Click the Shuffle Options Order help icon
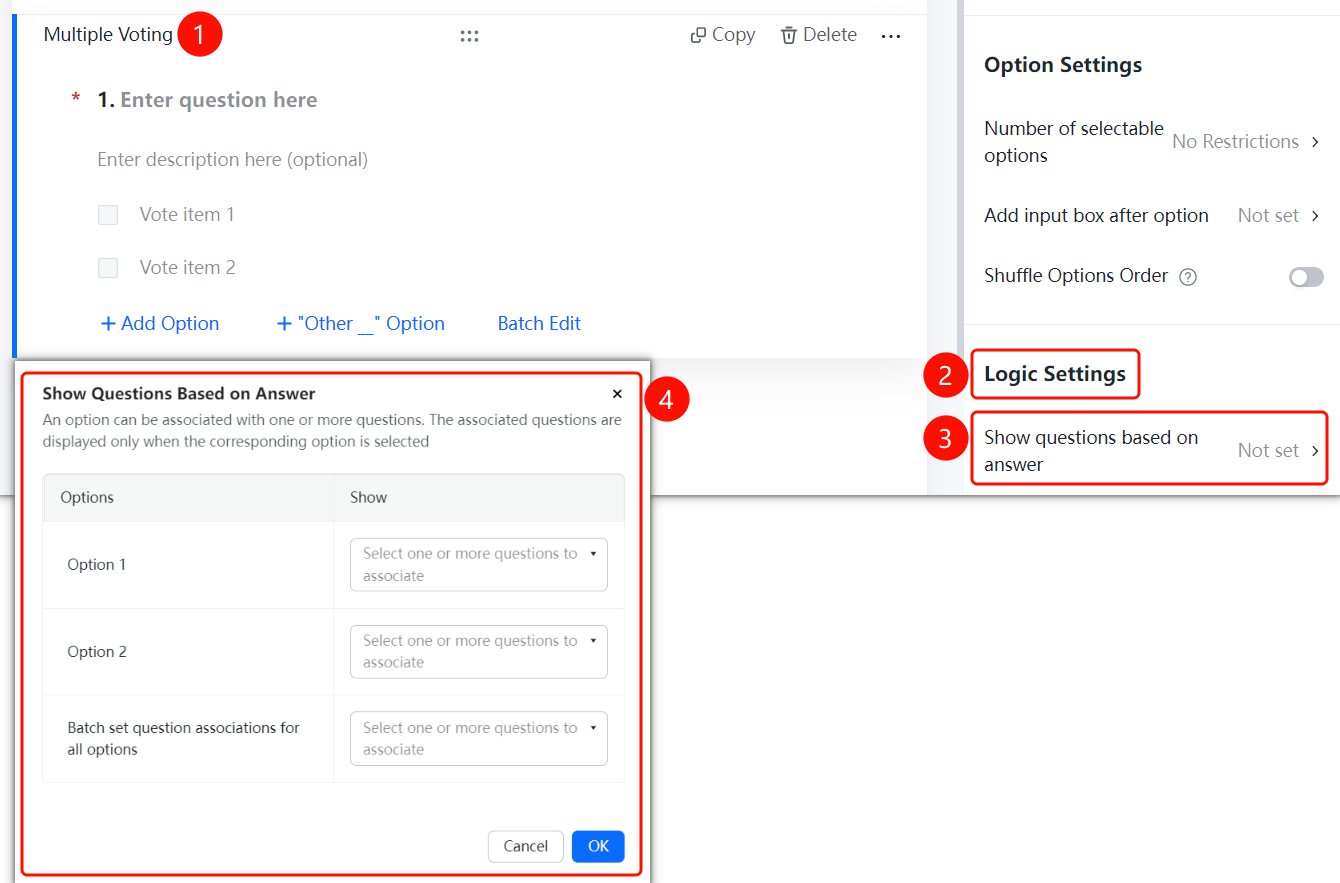1340x883 pixels. (x=1188, y=277)
